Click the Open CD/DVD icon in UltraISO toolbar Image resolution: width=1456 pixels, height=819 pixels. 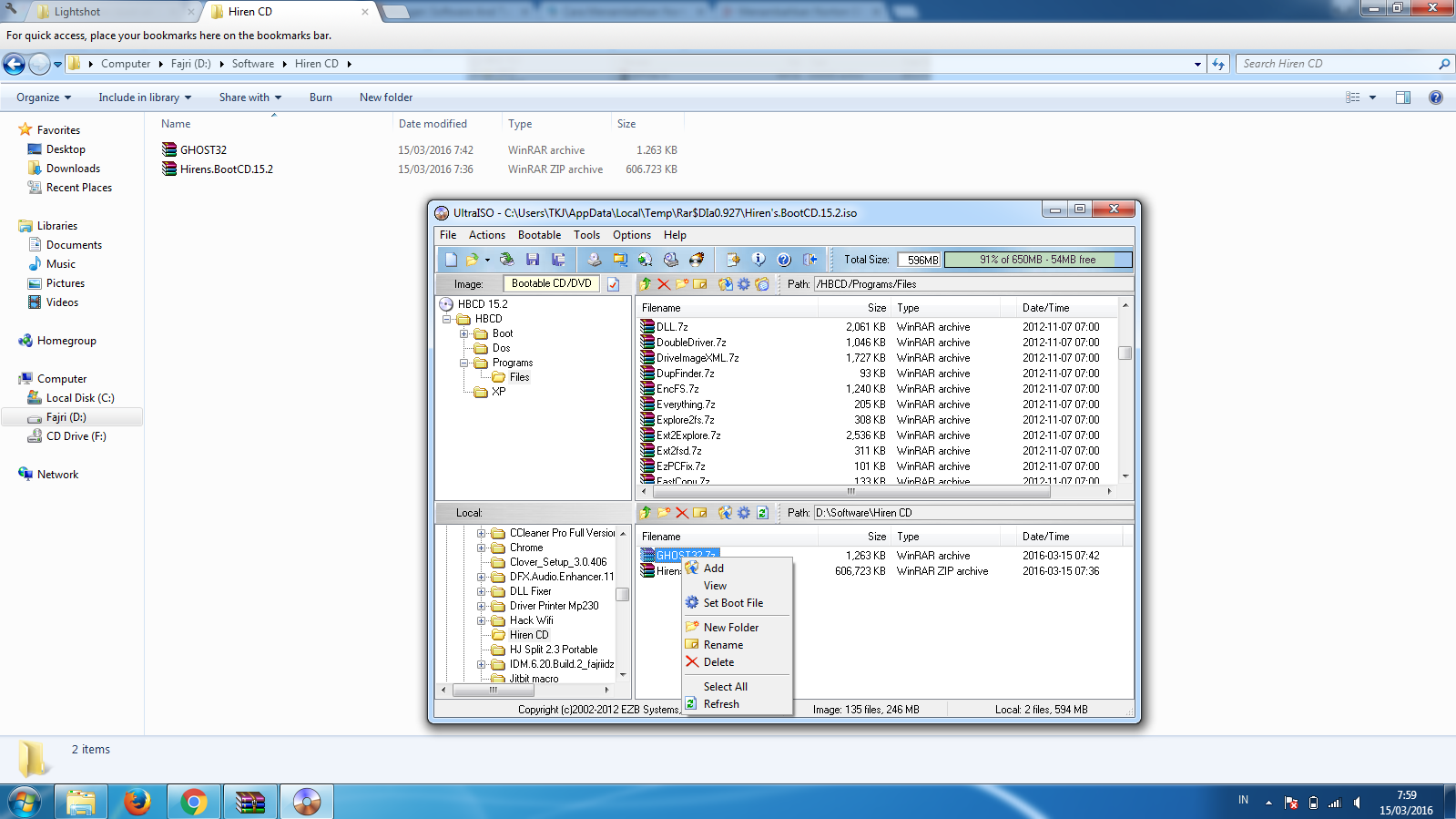pos(506,260)
